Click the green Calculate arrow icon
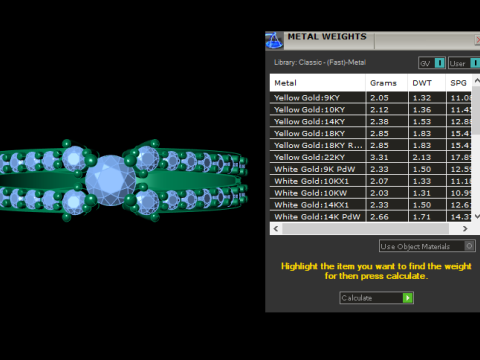The image size is (480, 360). tap(408, 298)
